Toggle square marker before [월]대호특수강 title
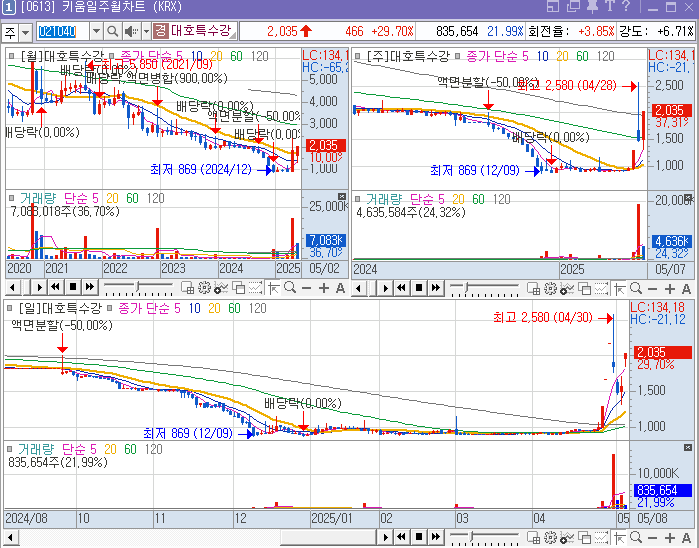Viewport: 699px width, 548px height. coord(11,57)
